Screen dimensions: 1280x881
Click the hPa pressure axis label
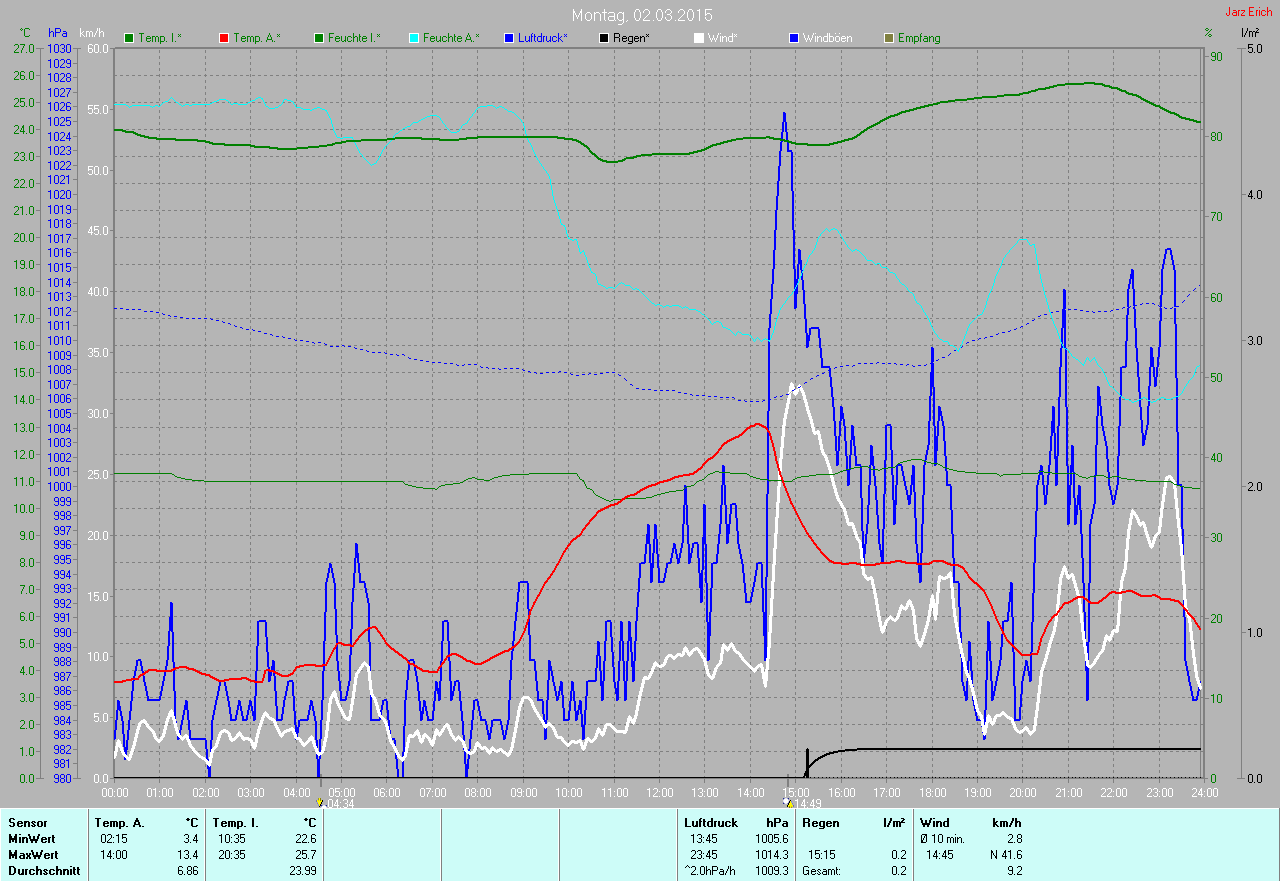(x=58, y=33)
